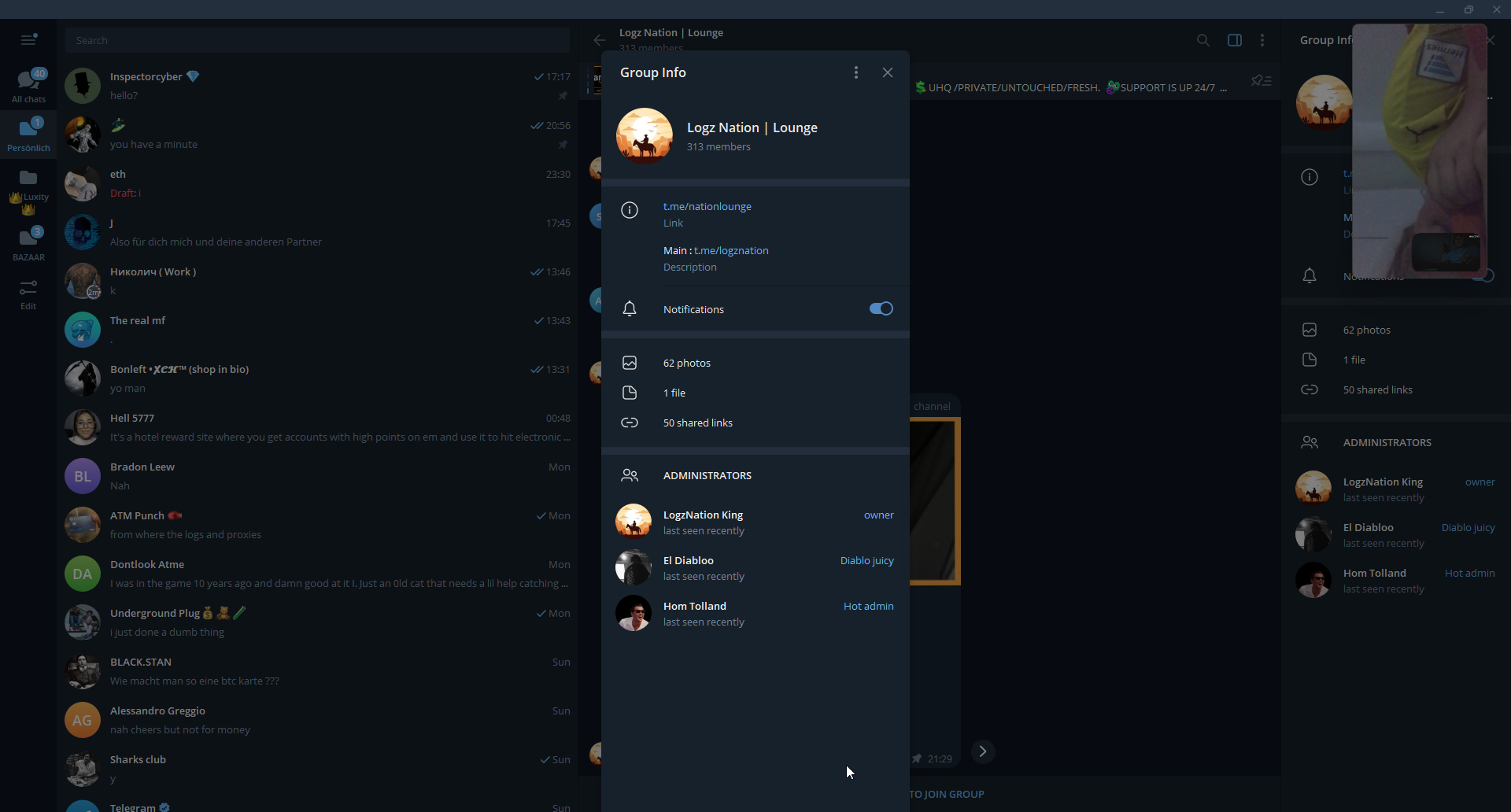1511x812 pixels.
Task: Close the Group Info dialog
Action: click(x=888, y=72)
